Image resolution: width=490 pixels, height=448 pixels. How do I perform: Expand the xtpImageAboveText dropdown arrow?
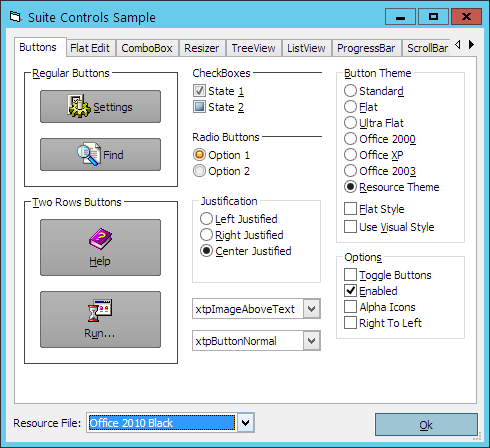point(312,309)
